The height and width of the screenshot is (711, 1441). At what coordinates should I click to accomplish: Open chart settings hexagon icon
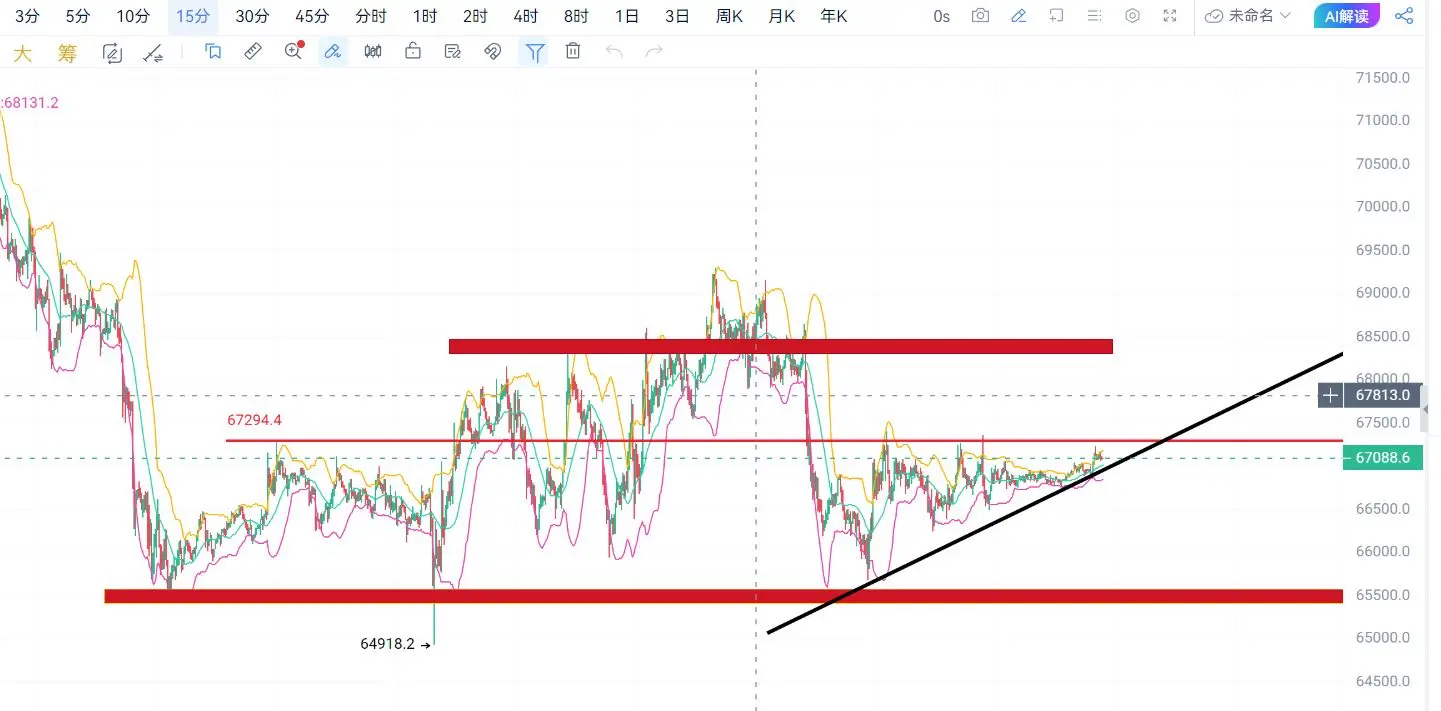point(1133,16)
